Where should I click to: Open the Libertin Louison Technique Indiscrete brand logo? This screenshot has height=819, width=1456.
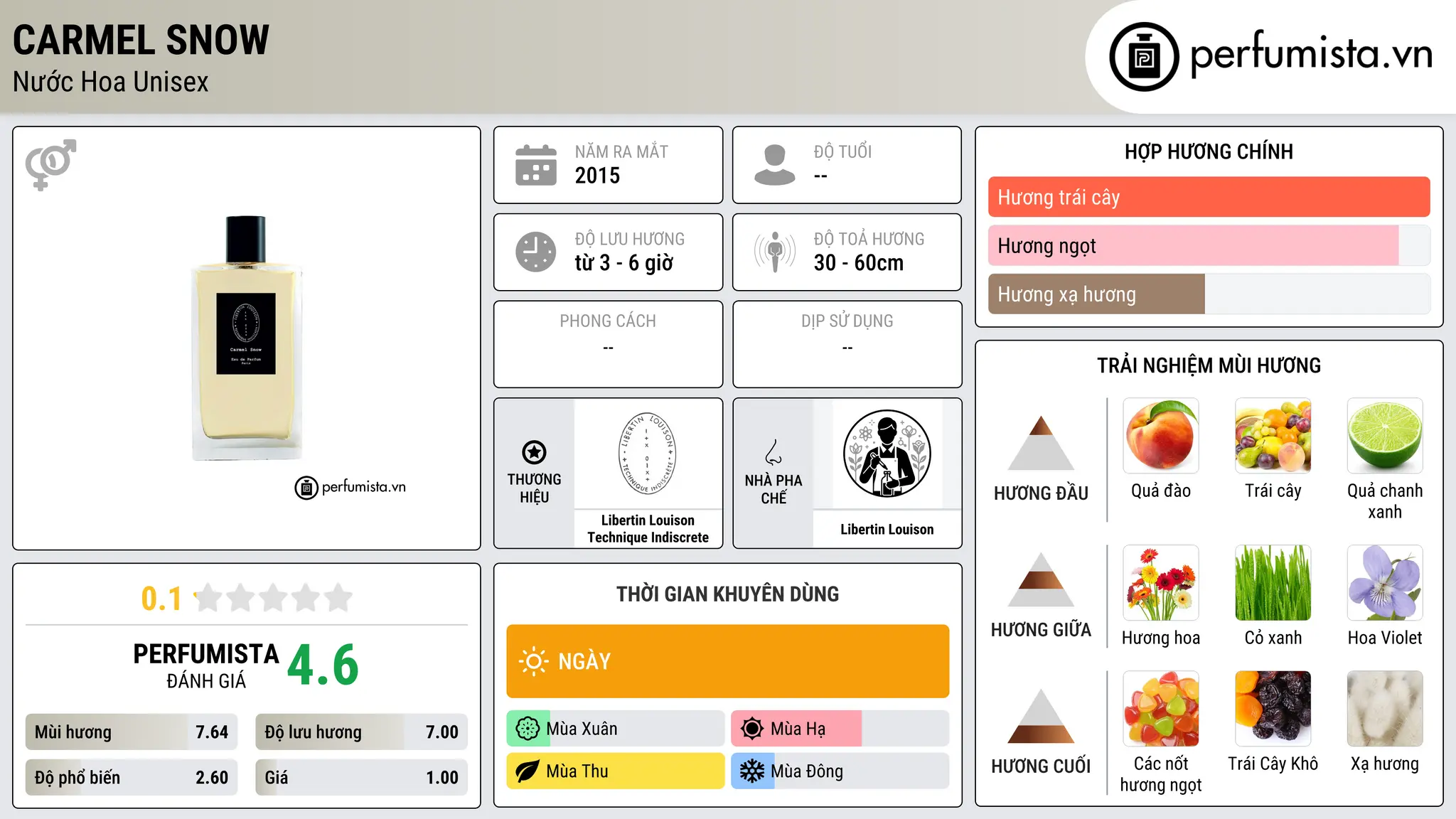coord(648,454)
